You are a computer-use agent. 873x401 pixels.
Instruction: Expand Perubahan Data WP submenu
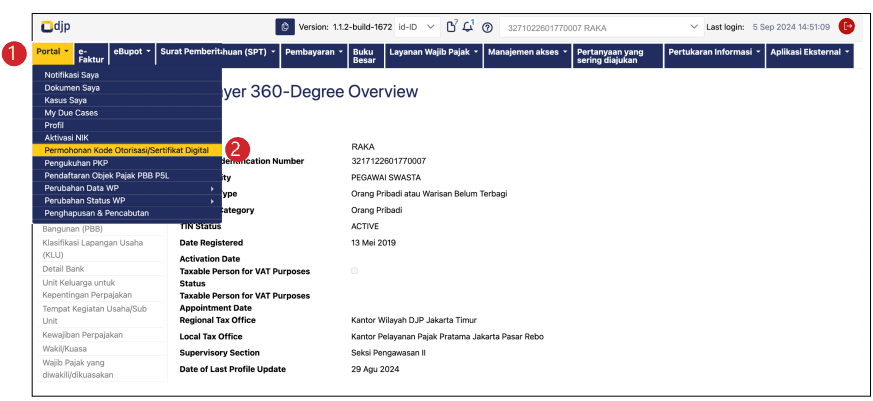point(127,188)
